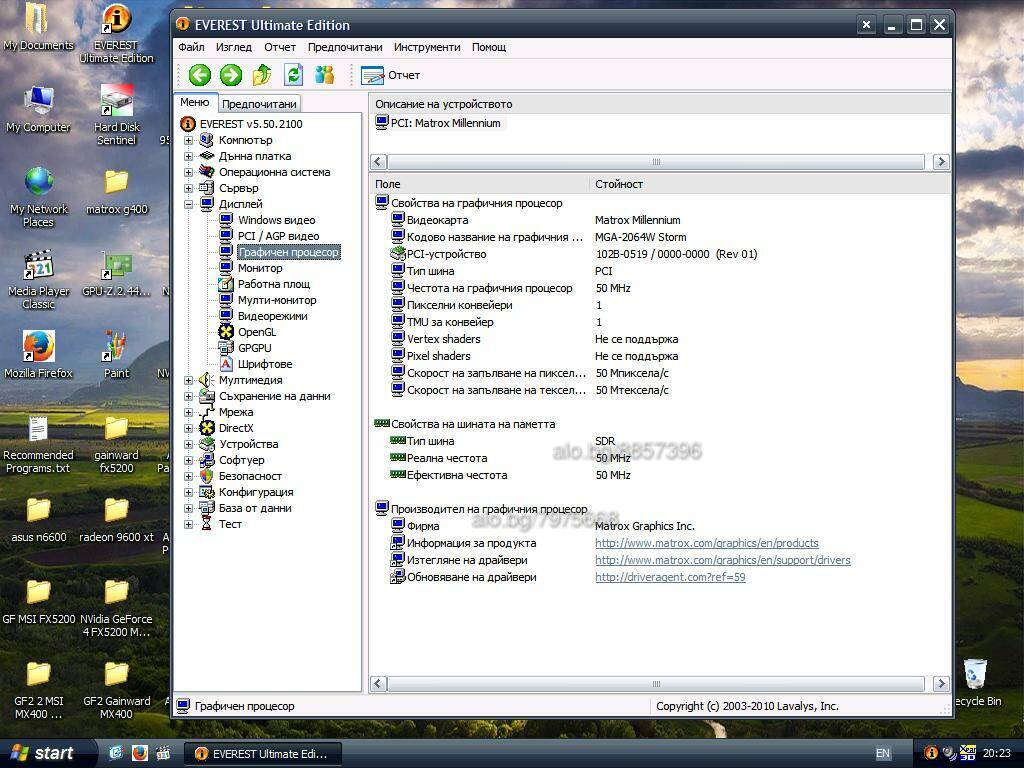This screenshot has height=768, width=1024.
Task: Open the Предпочитани menu in menu bar
Action: pyautogui.click(x=345, y=47)
